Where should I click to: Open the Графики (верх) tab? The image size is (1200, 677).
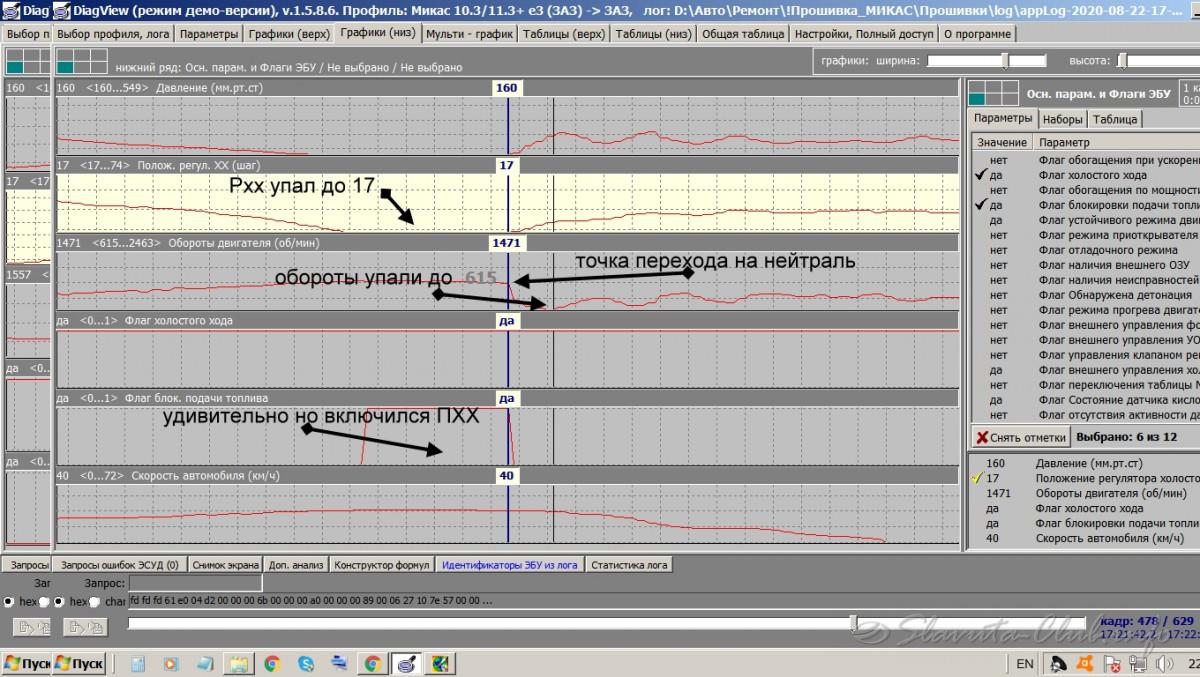tap(288, 34)
